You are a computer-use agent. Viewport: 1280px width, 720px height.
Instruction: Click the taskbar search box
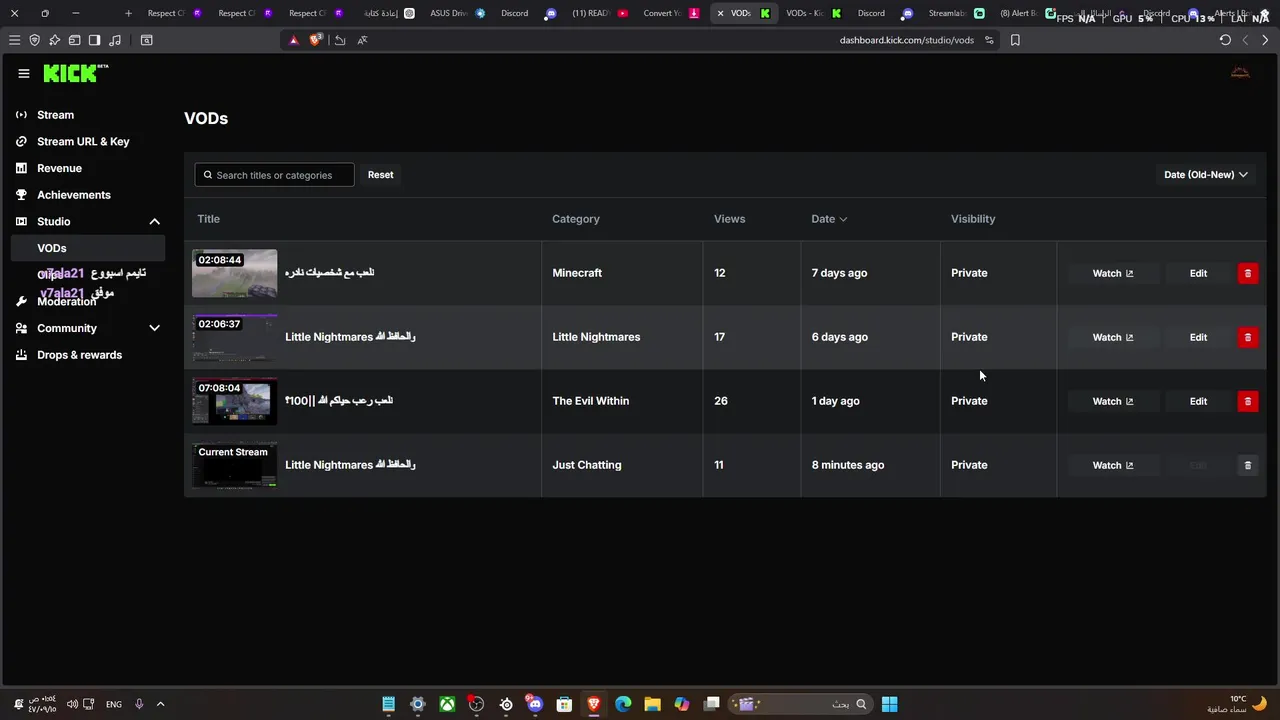point(800,704)
